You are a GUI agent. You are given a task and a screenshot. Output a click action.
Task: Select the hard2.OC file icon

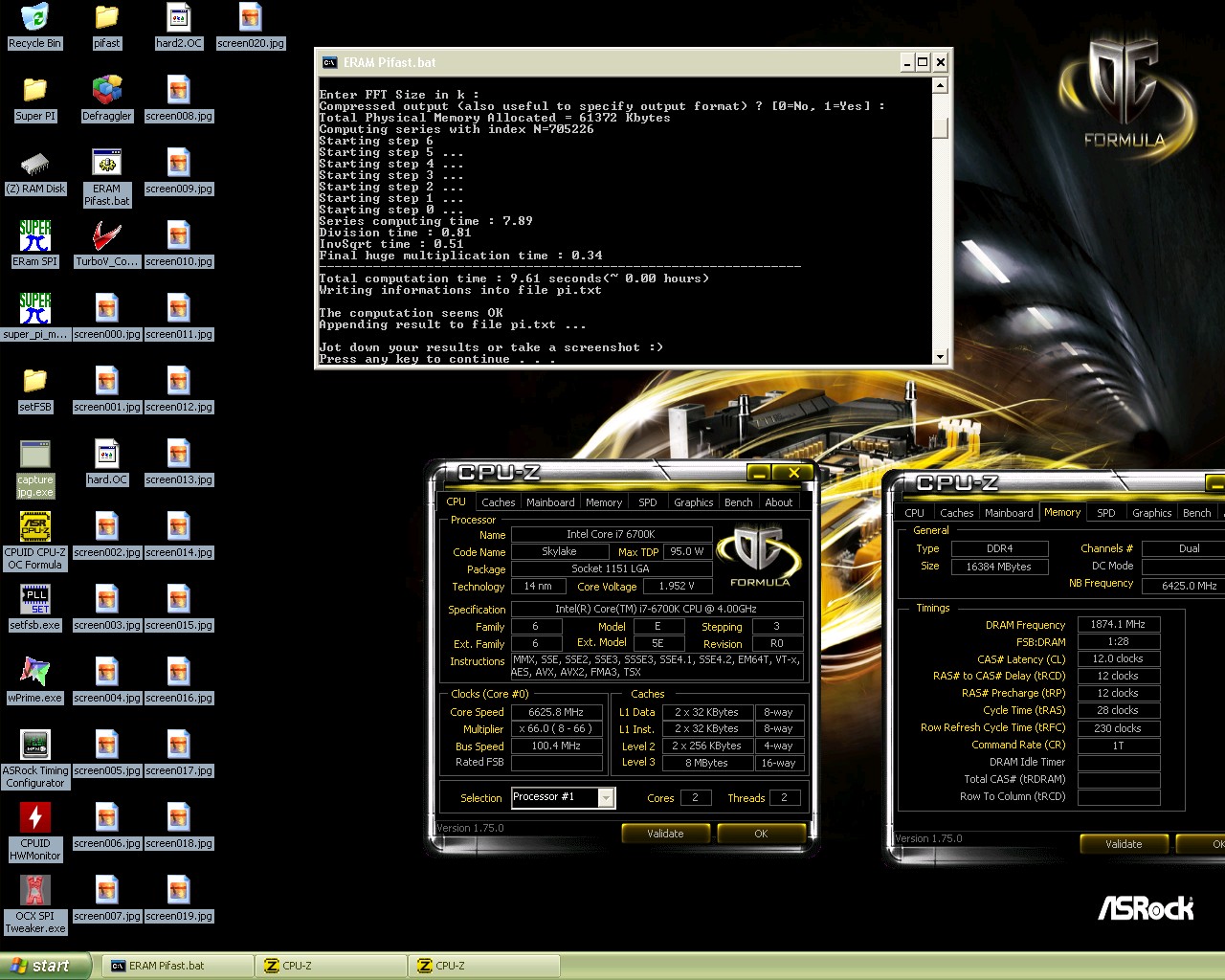(x=179, y=26)
